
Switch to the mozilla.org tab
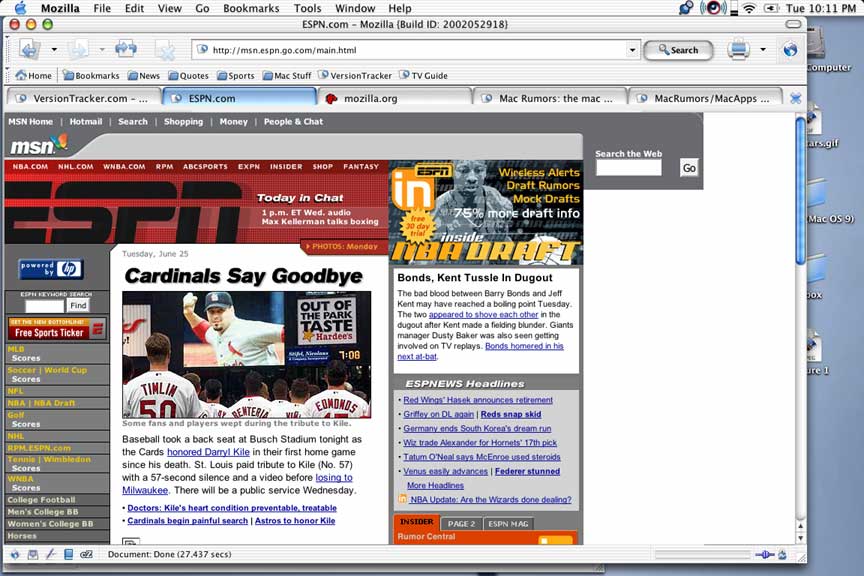point(395,98)
